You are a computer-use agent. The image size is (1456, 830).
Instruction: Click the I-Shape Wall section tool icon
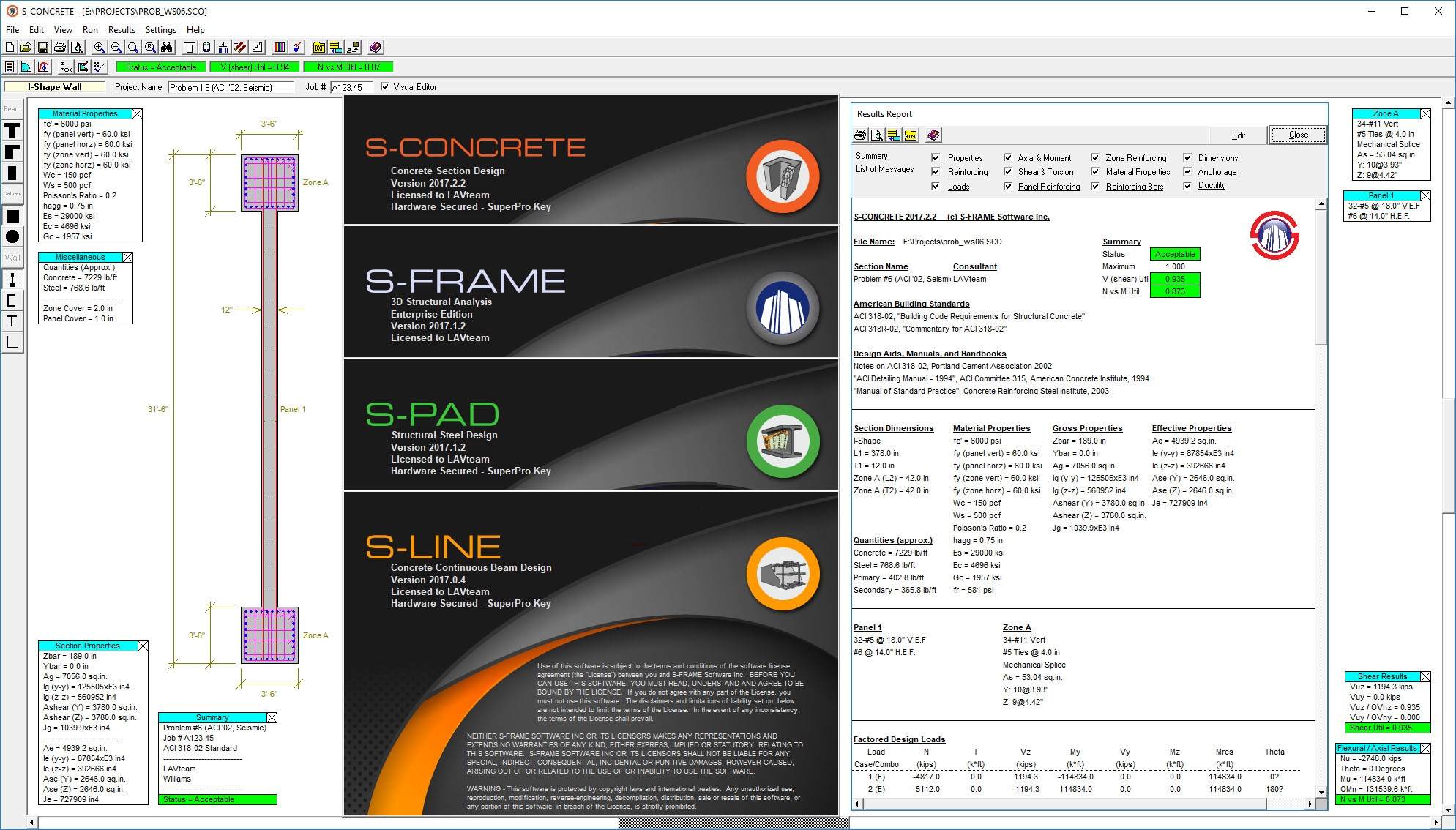click(x=14, y=280)
